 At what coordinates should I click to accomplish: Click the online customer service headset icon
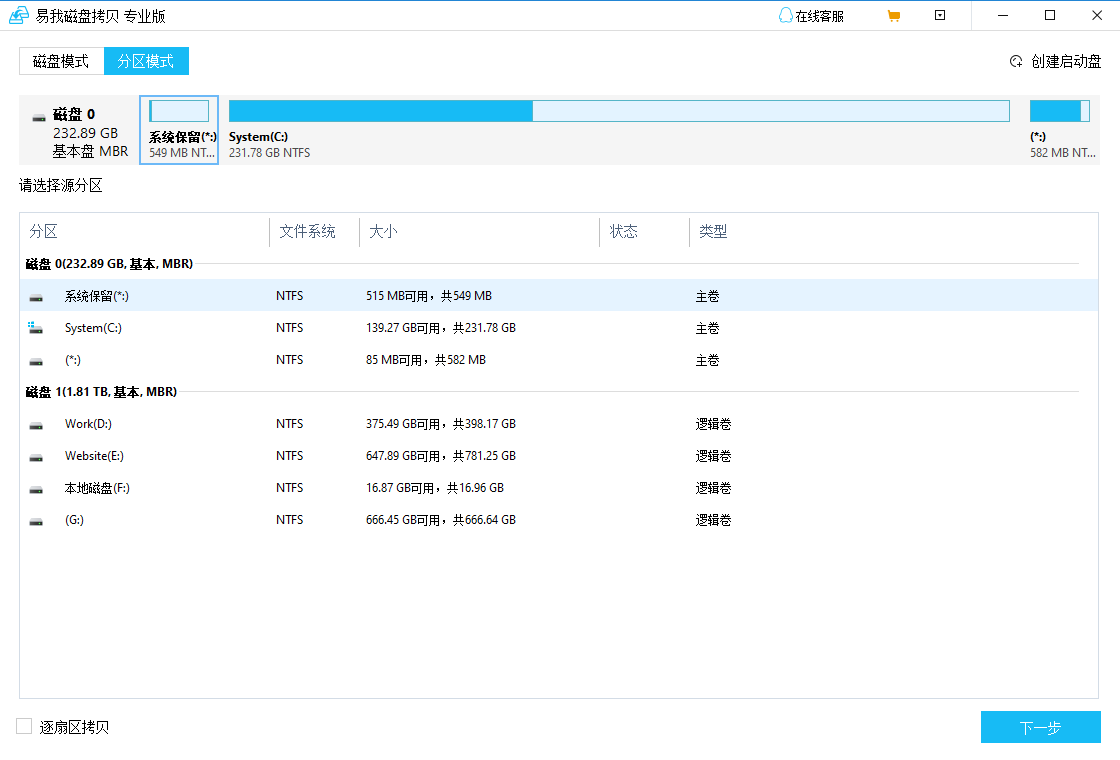[786, 16]
